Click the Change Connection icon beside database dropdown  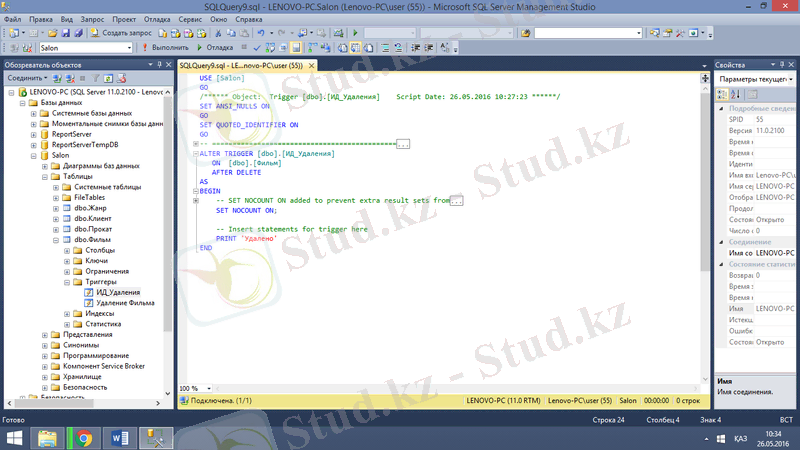click(x=27, y=48)
